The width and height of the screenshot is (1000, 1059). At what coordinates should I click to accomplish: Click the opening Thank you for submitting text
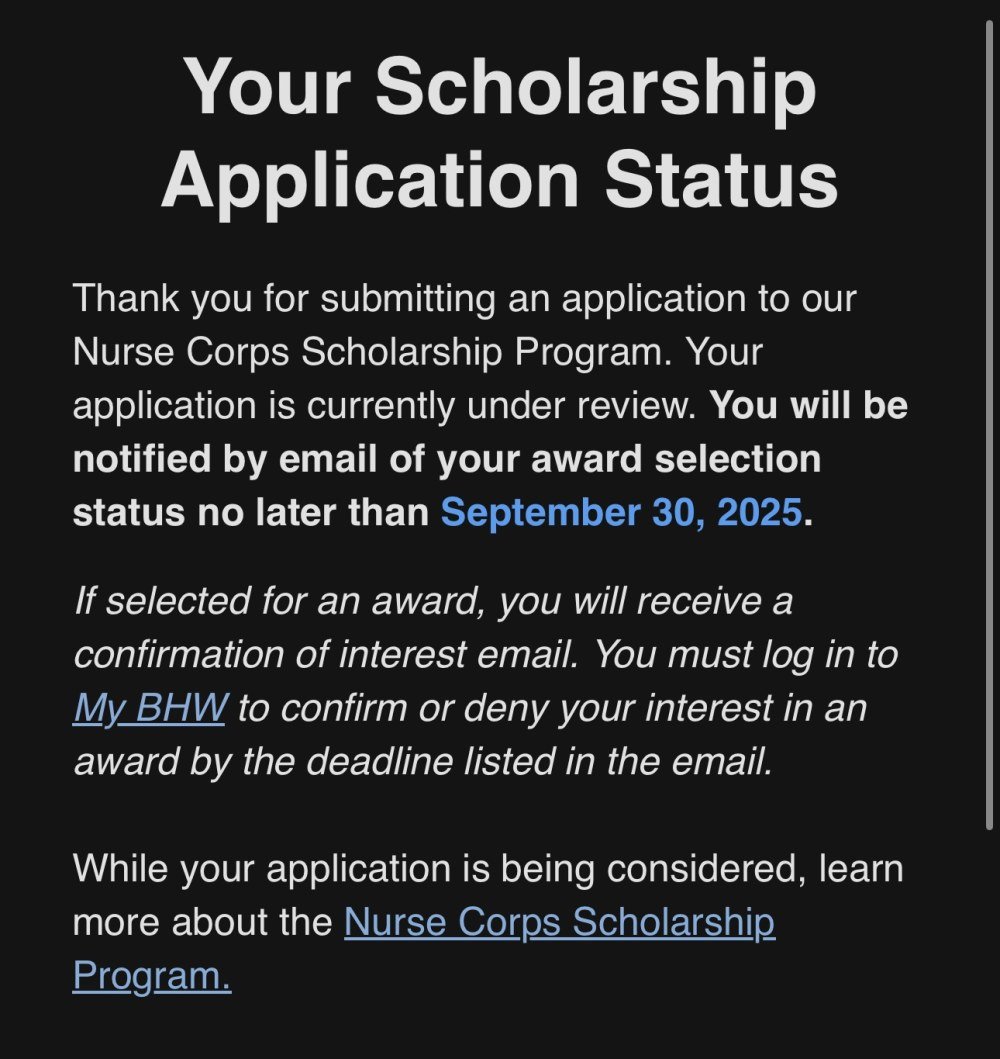[x=284, y=299]
